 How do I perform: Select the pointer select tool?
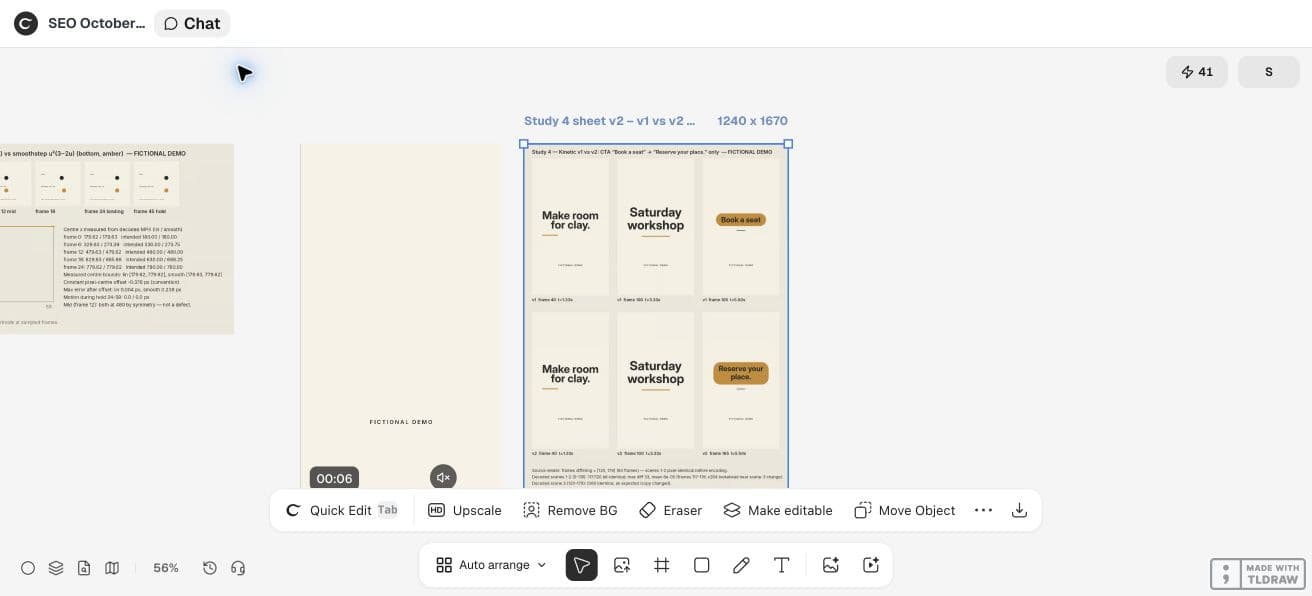click(582, 565)
